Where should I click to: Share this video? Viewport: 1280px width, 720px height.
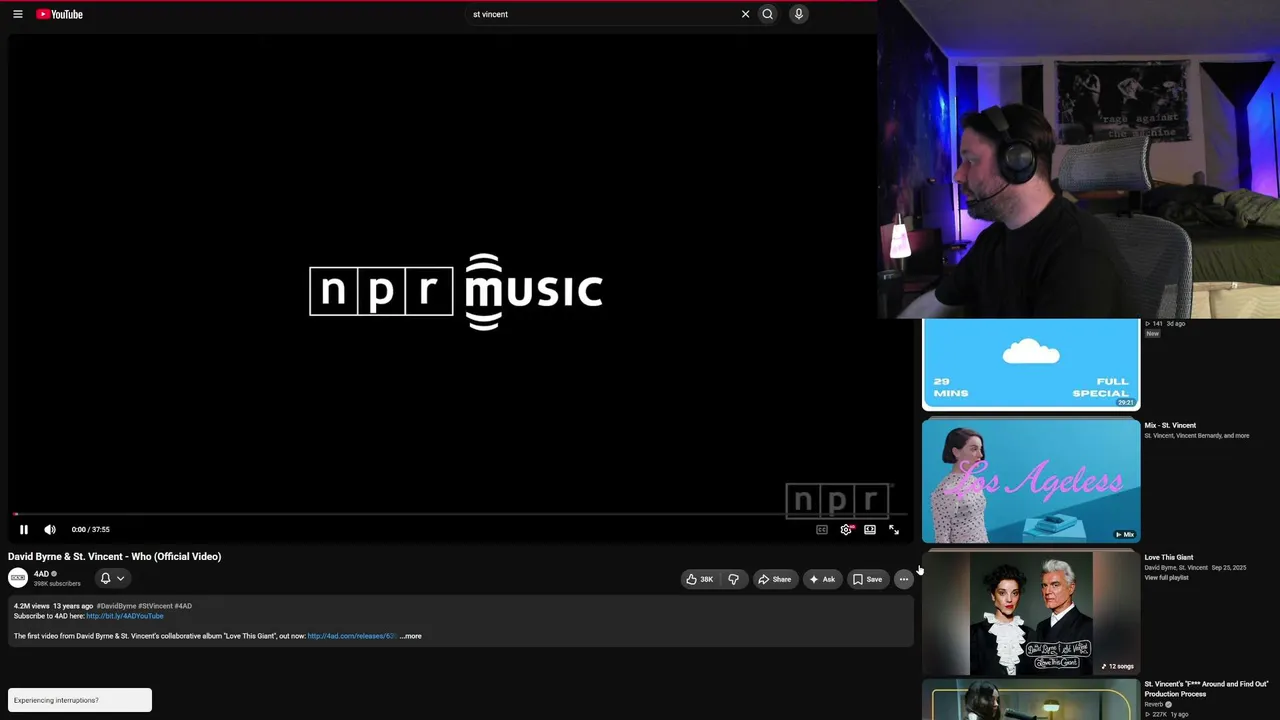775,579
